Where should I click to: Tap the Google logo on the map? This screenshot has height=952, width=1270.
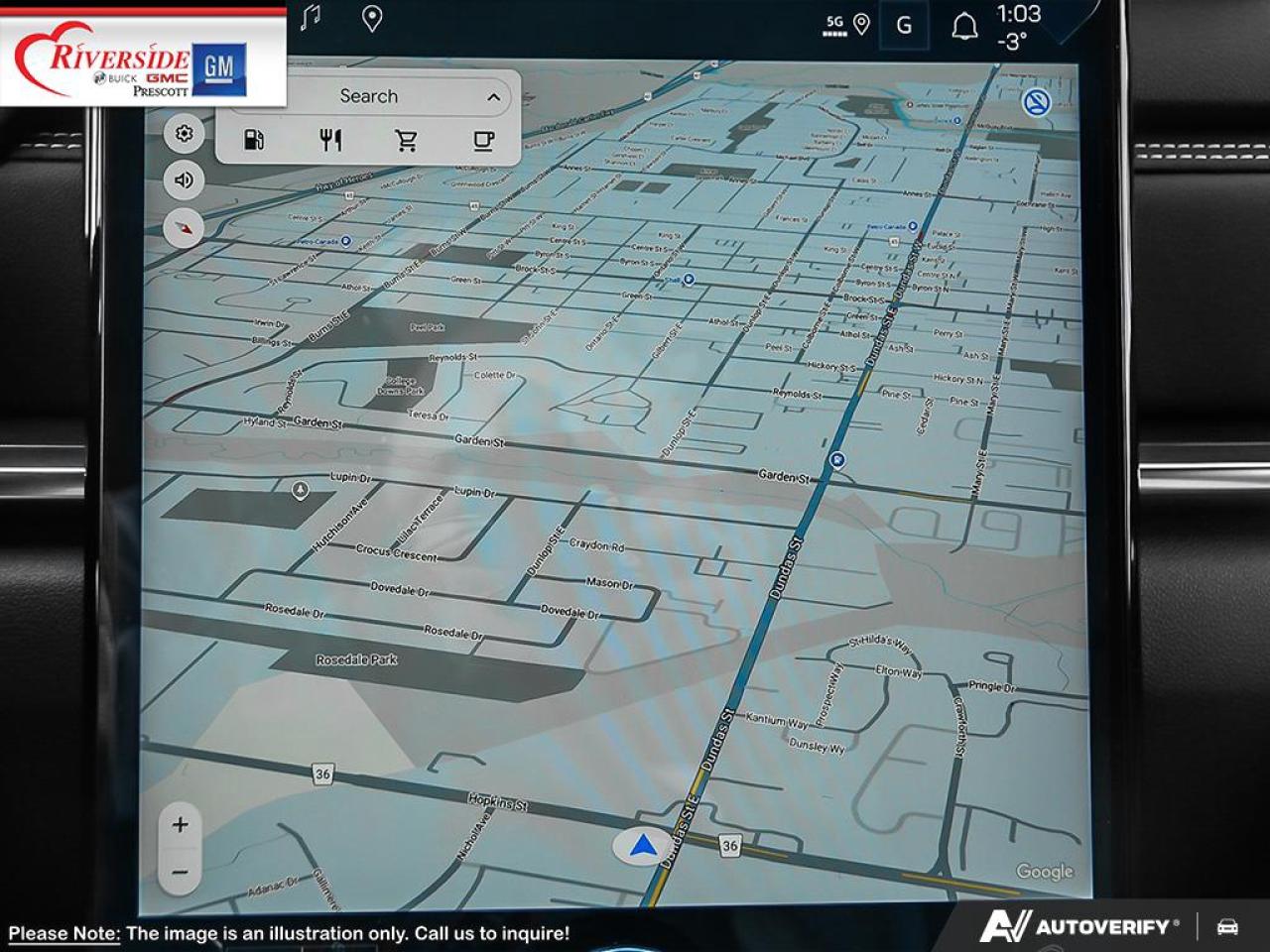tap(1044, 872)
